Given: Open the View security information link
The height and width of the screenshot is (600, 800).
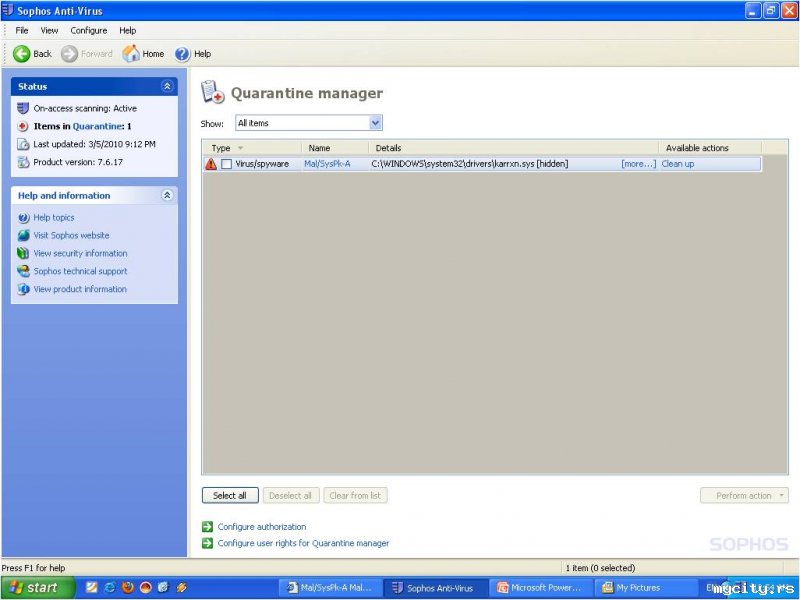Looking at the screenshot, I should [80, 253].
